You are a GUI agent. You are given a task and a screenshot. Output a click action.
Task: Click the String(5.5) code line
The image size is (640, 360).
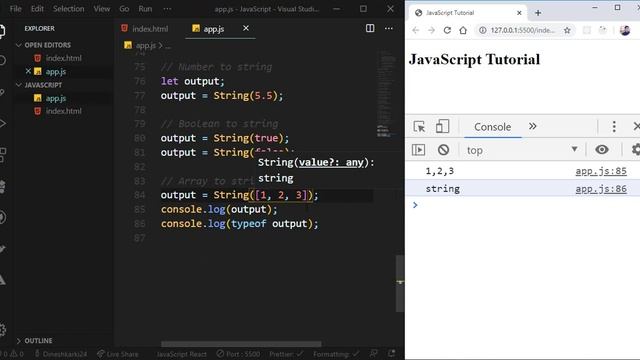coord(222,96)
